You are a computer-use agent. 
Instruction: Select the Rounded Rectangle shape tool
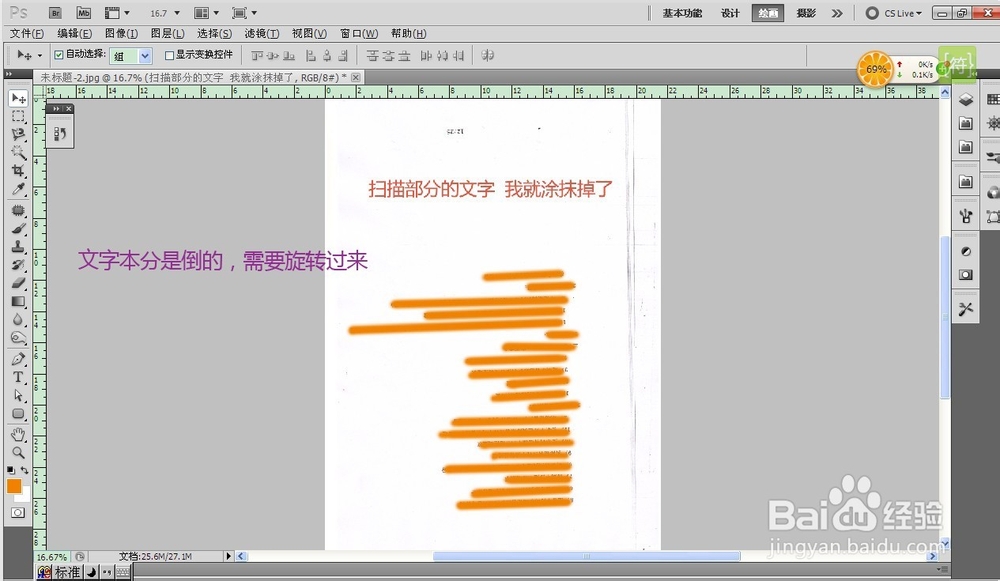click(x=18, y=413)
